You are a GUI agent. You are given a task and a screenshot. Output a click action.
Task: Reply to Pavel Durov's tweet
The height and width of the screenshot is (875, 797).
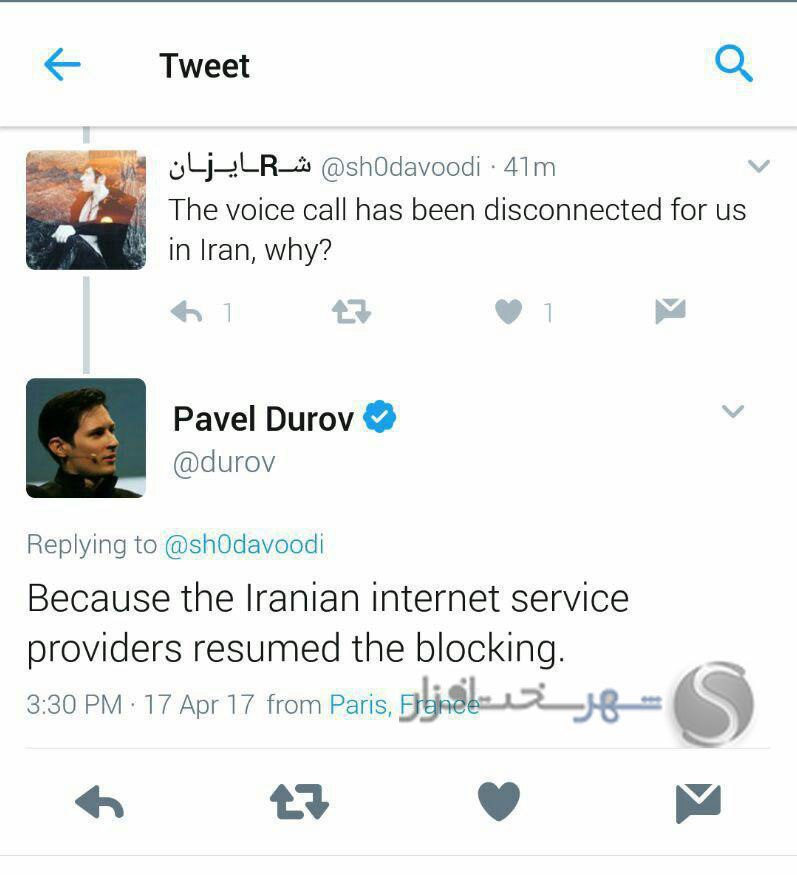99,802
